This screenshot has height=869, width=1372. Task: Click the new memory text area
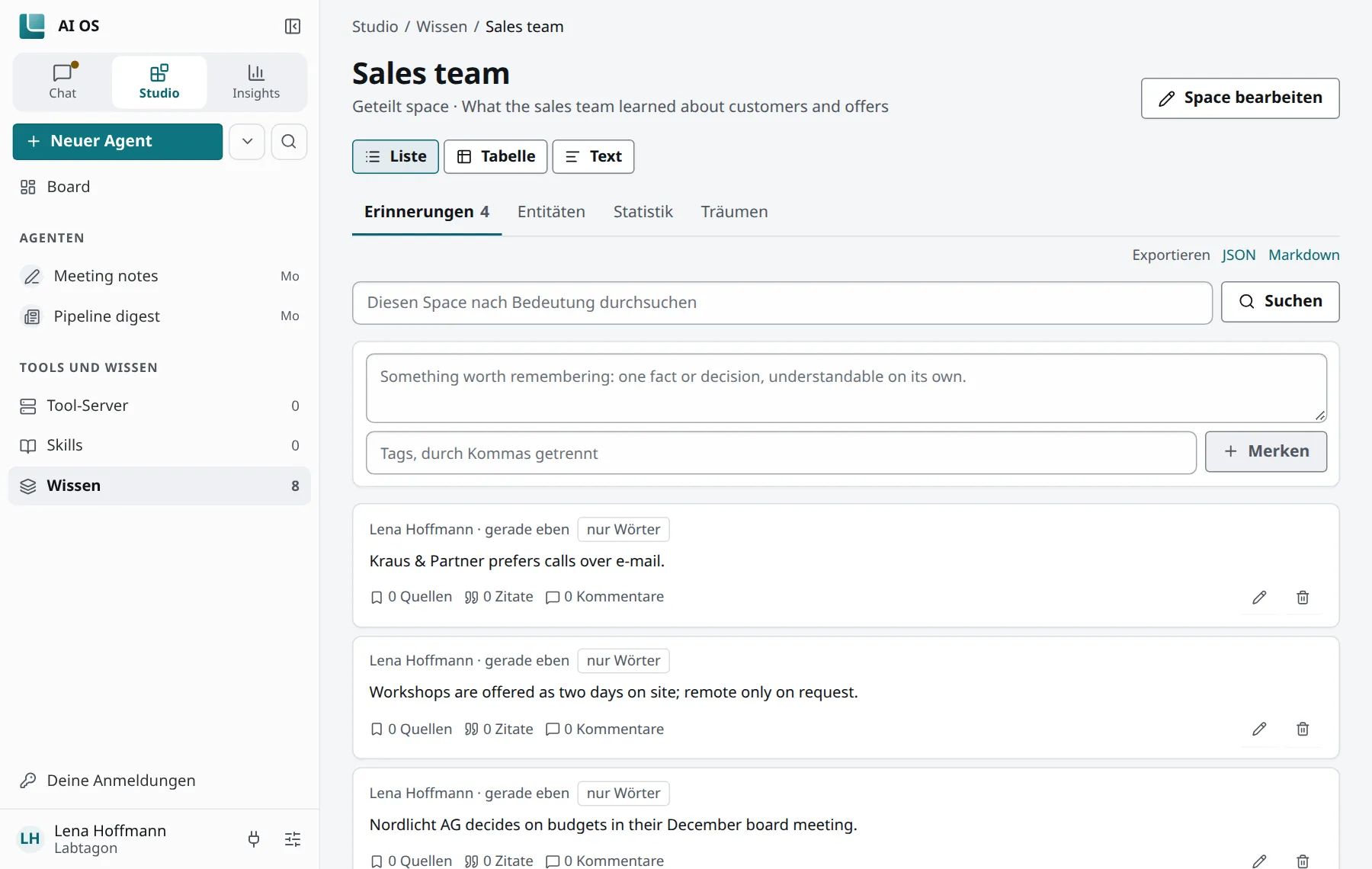pos(846,388)
